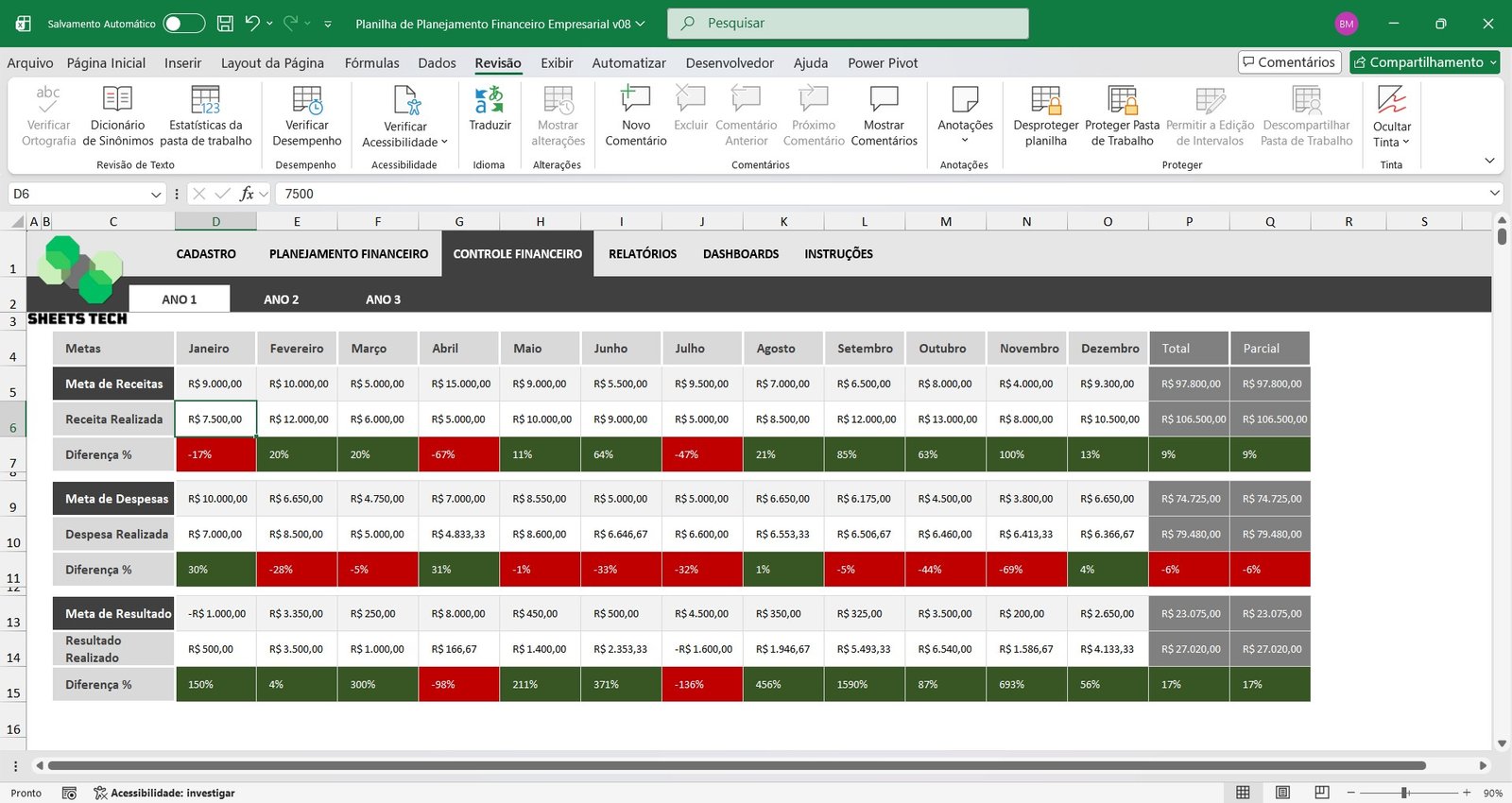Click Desproteger planilha icon

[x=1045, y=100]
